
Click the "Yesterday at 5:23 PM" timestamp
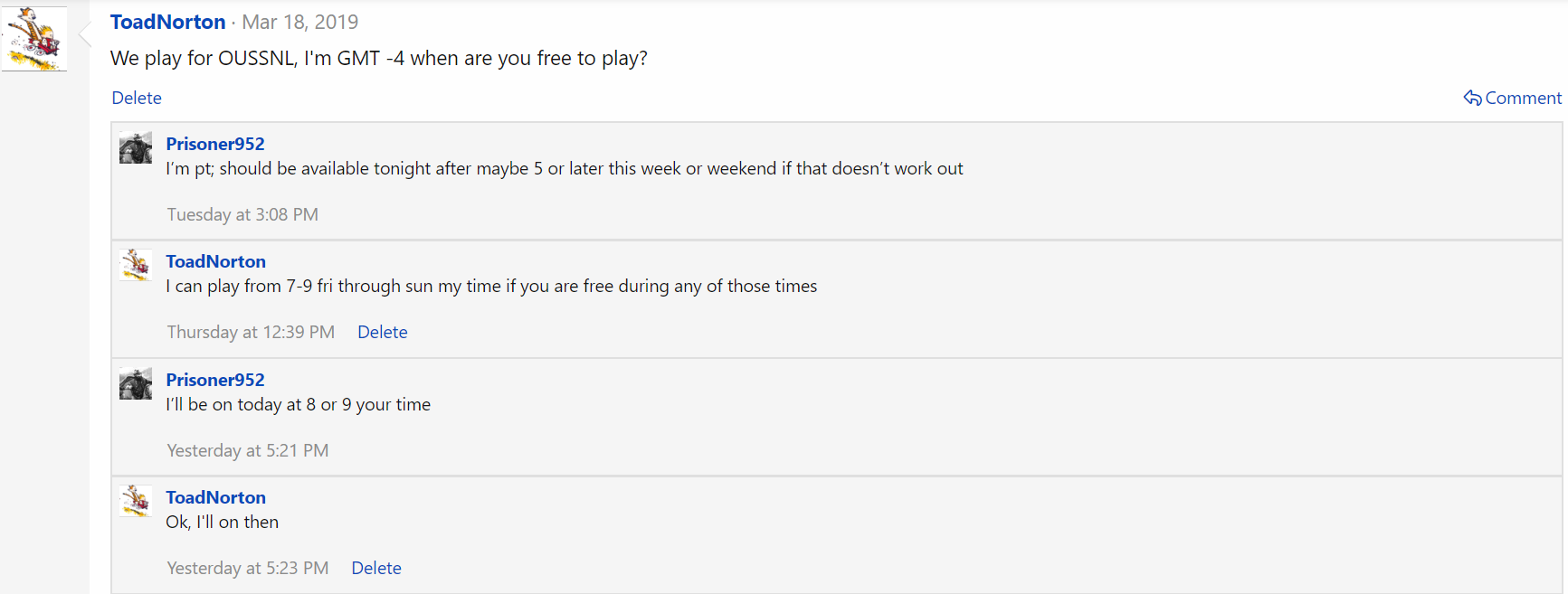pos(247,568)
